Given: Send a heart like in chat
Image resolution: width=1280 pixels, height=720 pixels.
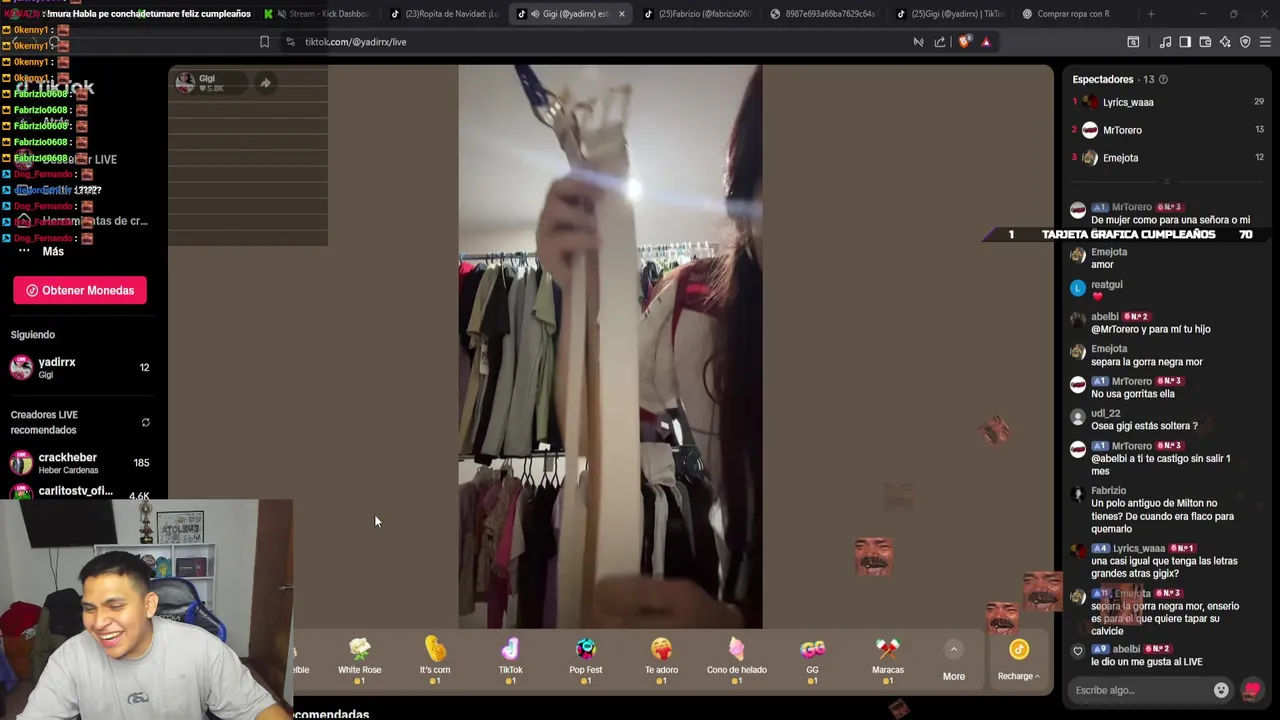Looking at the screenshot, I should coord(1251,690).
